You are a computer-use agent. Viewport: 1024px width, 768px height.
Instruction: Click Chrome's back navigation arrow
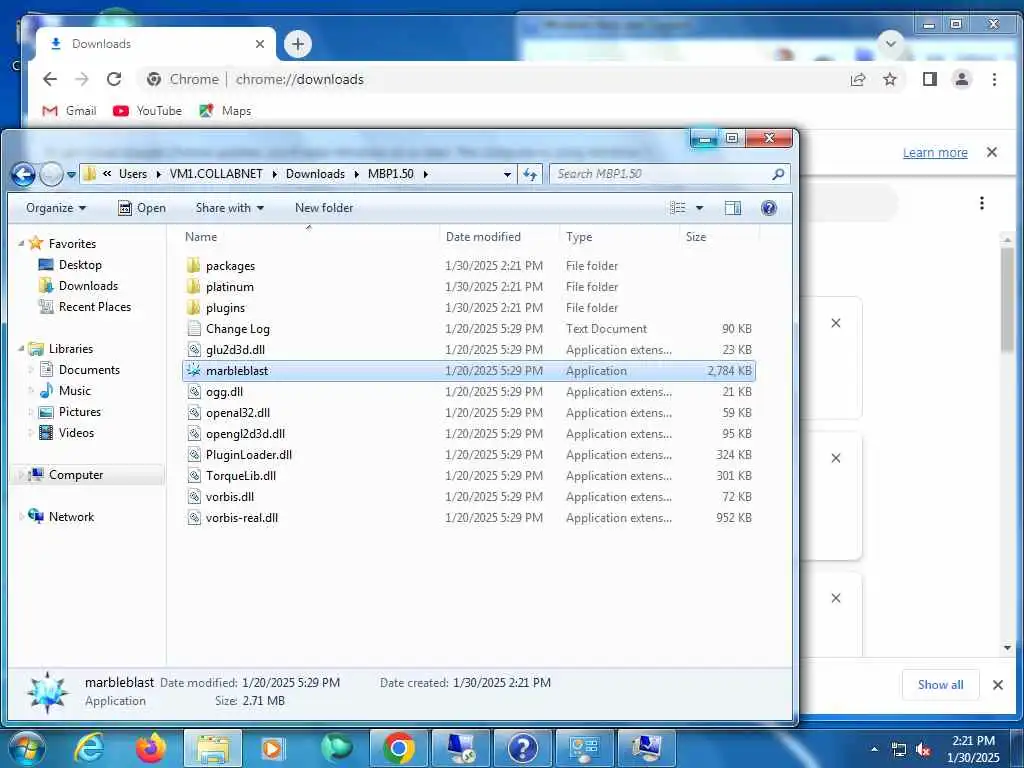pyautogui.click(x=50, y=79)
